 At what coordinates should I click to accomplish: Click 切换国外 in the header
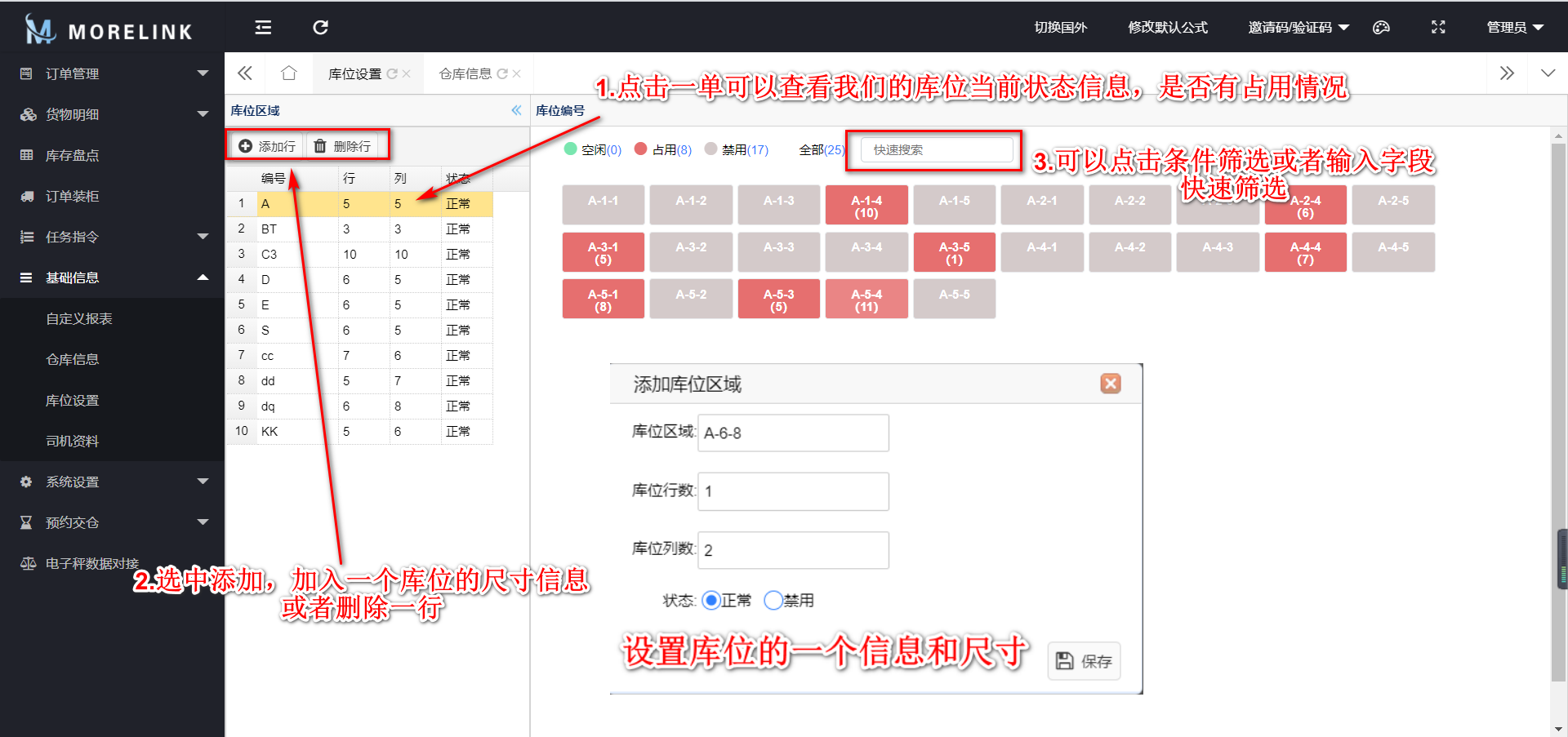[x=1061, y=28]
